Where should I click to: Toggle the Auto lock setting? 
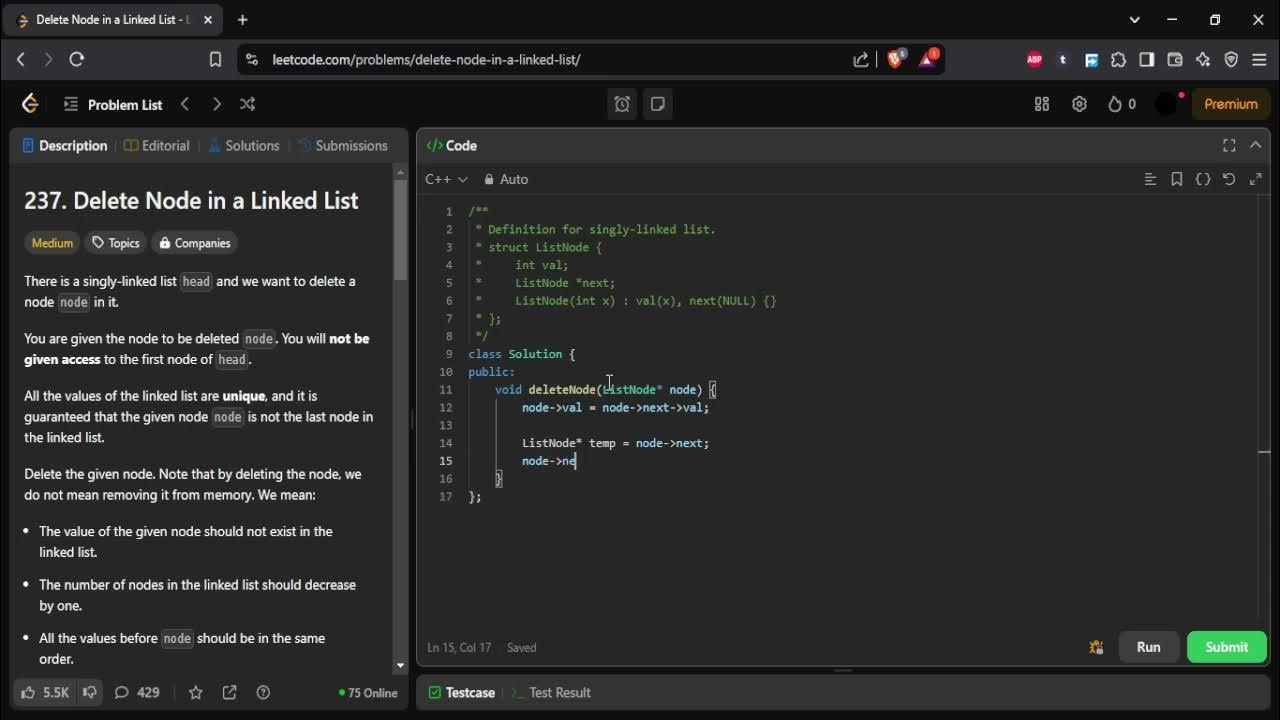pos(506,179)
